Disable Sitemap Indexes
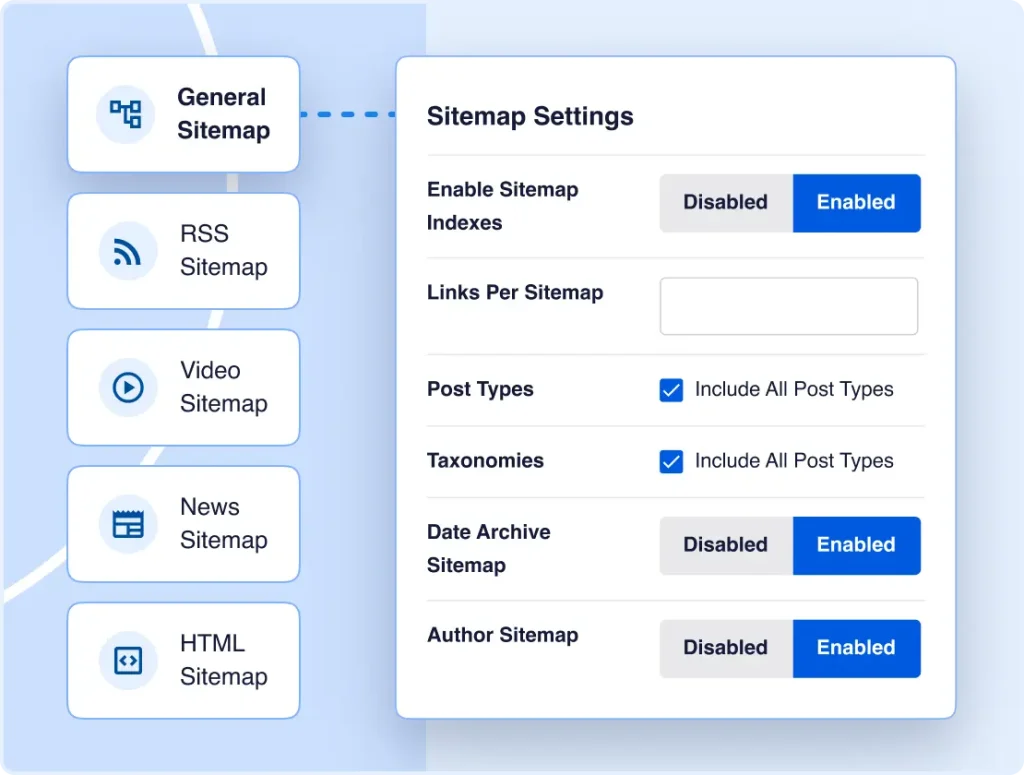Image resolution: width=1024 pixels, height=775 pixels. click(x=725, y=202)
